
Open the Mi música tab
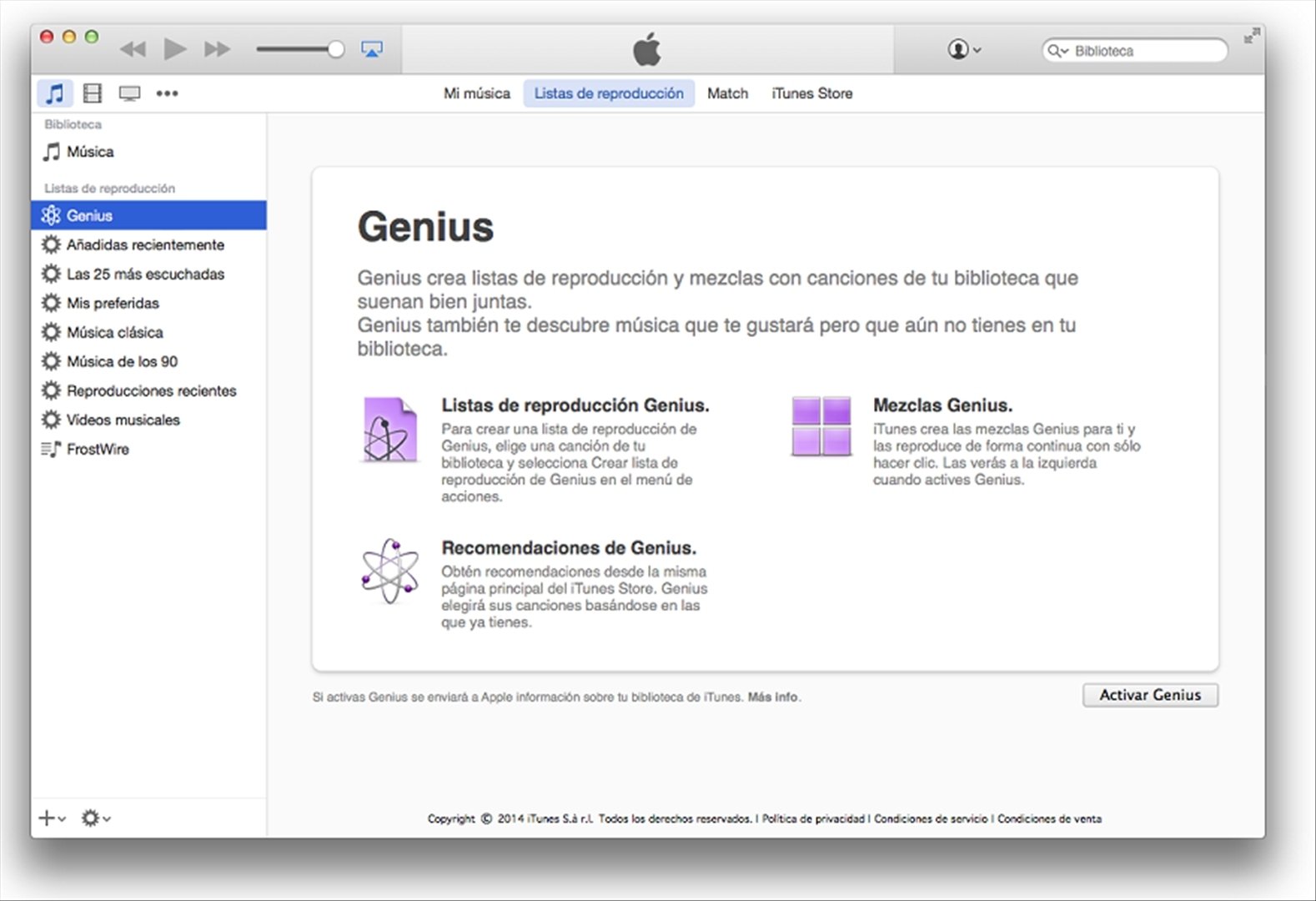coord(477,93)
